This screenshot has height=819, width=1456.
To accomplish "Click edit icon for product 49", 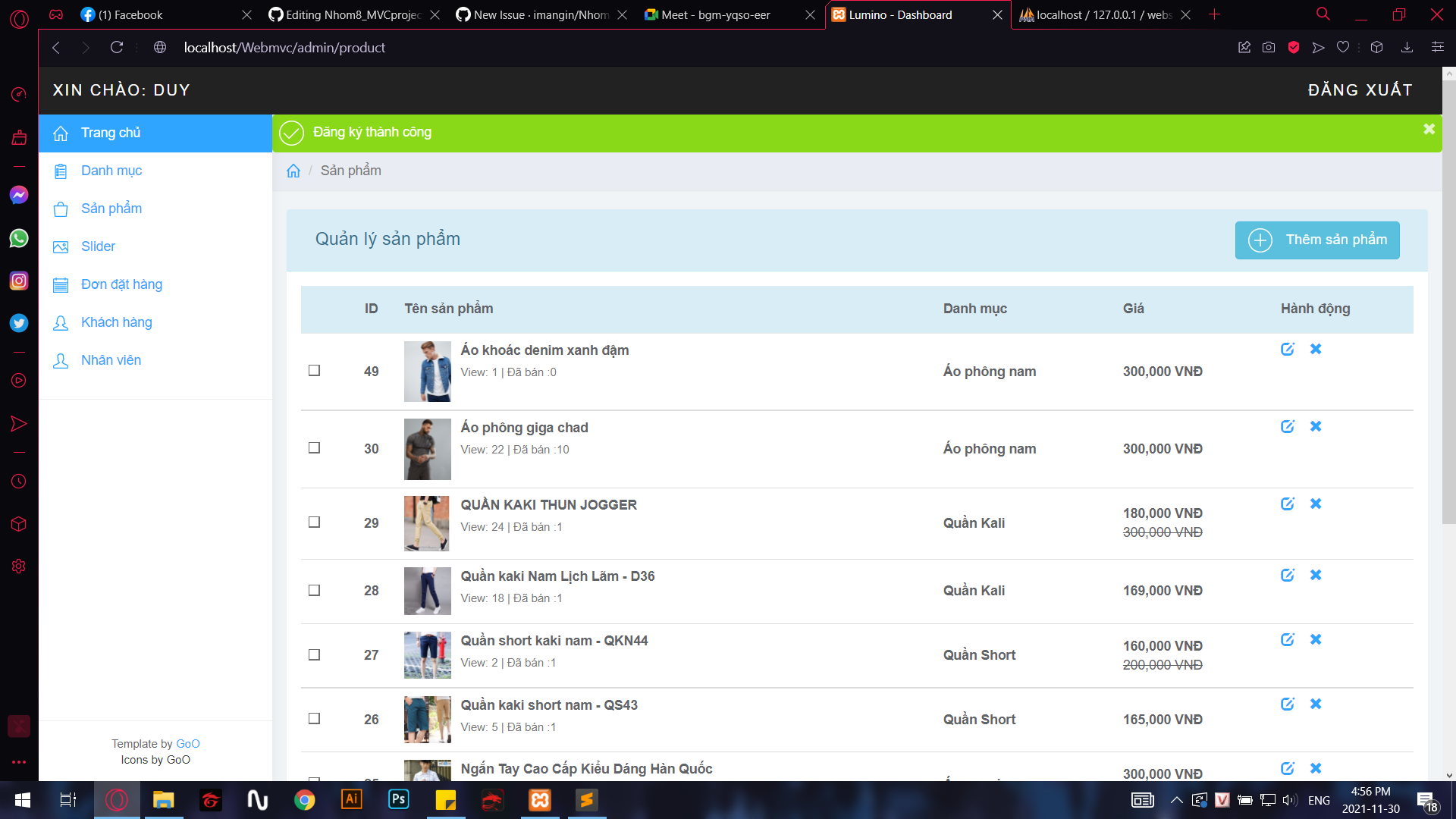I will point(1287,349).
